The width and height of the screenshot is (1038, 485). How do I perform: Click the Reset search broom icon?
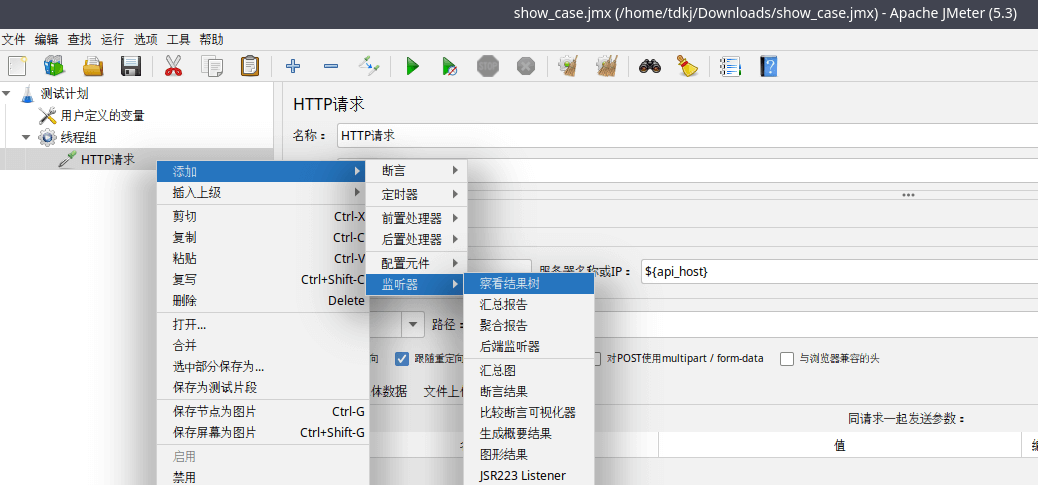pos(688,66)
